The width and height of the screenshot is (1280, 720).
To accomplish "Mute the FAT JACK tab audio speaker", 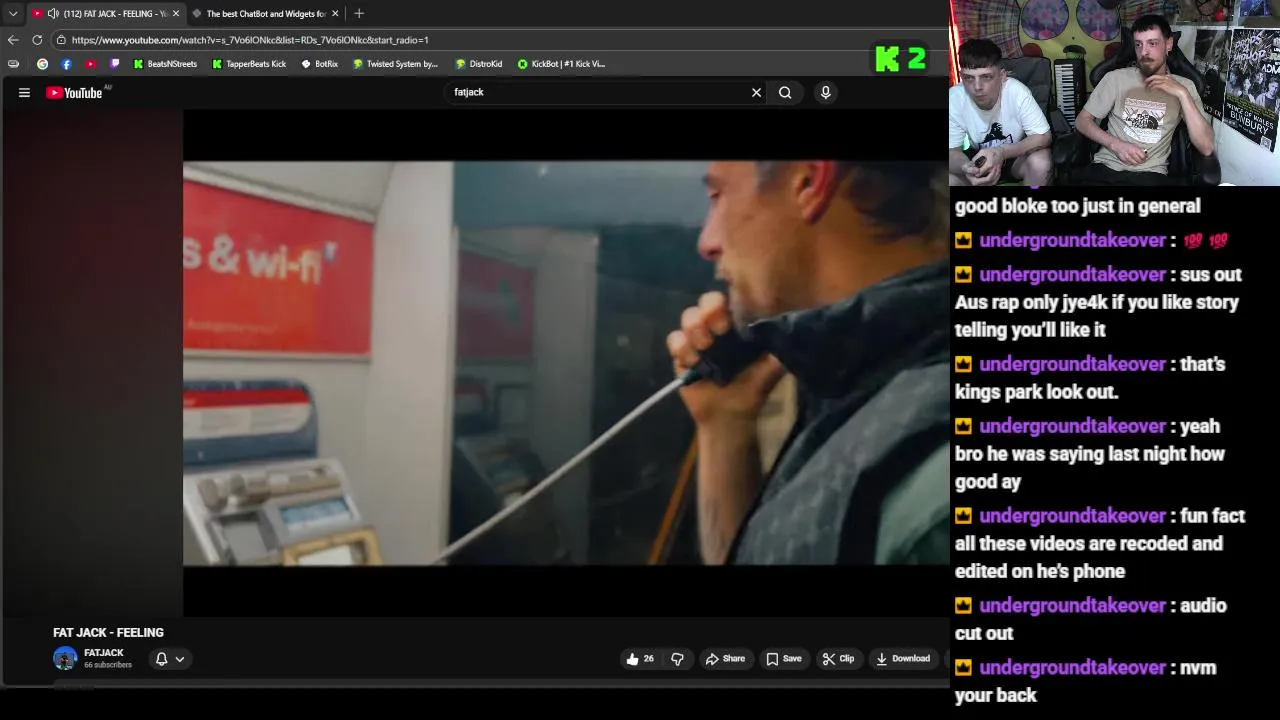I will click(x=53, y=14).
